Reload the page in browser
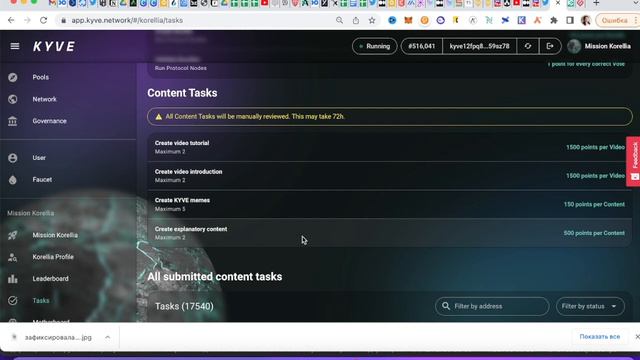Image resolution: width=640 pixels, height=360 pixels. pos(43,20)
